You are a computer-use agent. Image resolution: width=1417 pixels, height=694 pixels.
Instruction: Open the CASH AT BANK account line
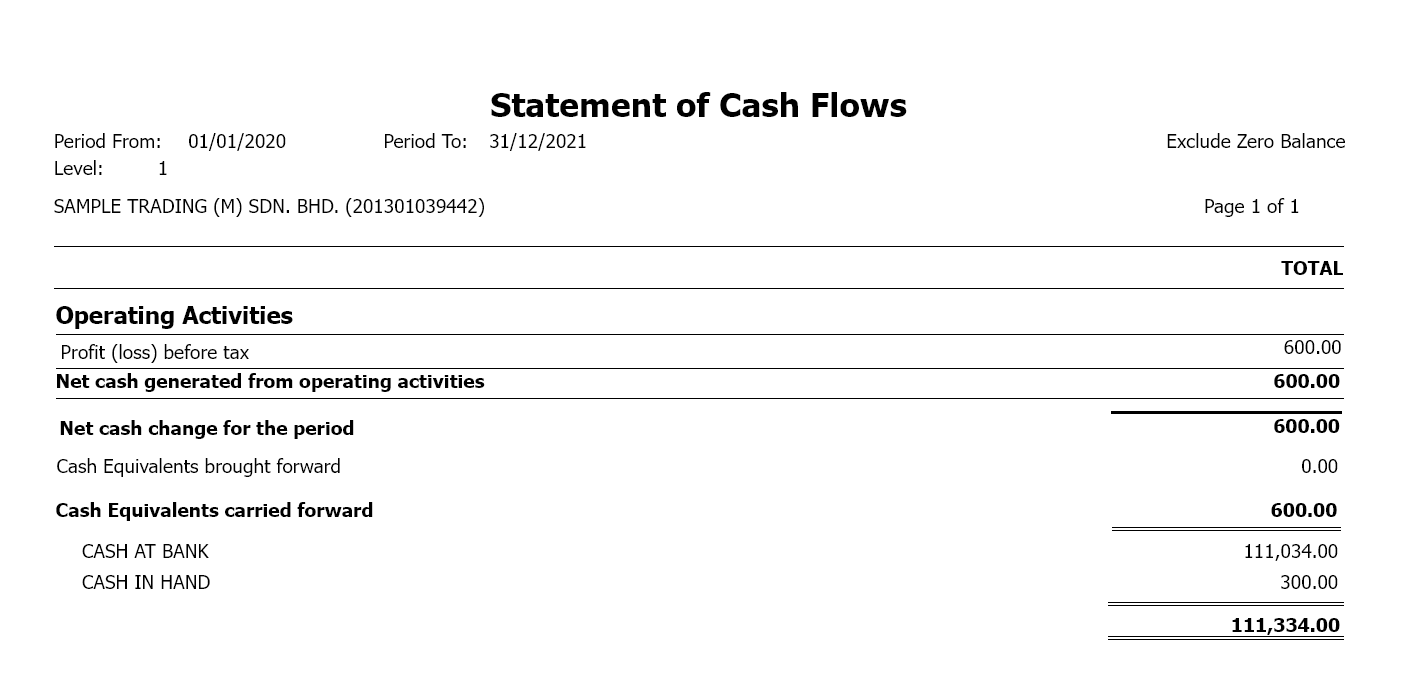click(145, 552)
